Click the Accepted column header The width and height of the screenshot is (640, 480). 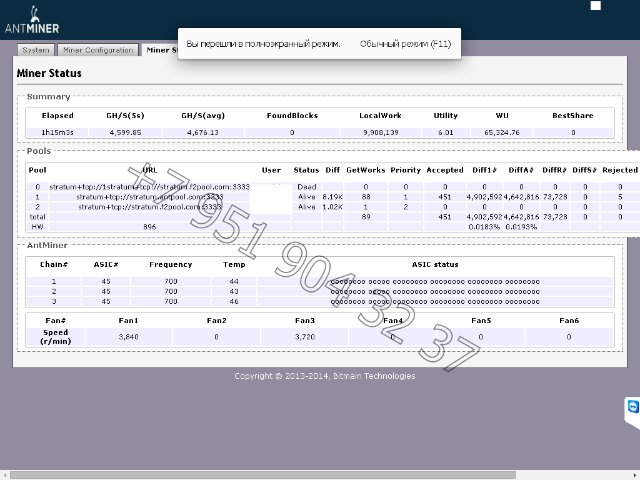(x=445, y=170)
